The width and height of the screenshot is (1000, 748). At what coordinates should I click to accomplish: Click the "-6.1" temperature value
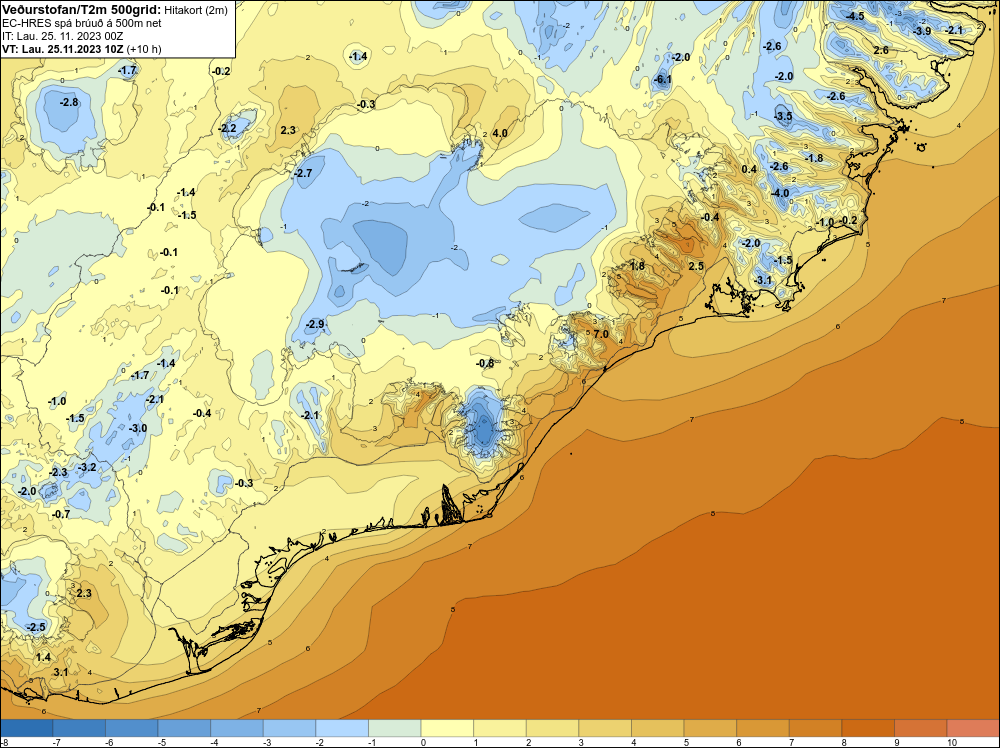663,80
